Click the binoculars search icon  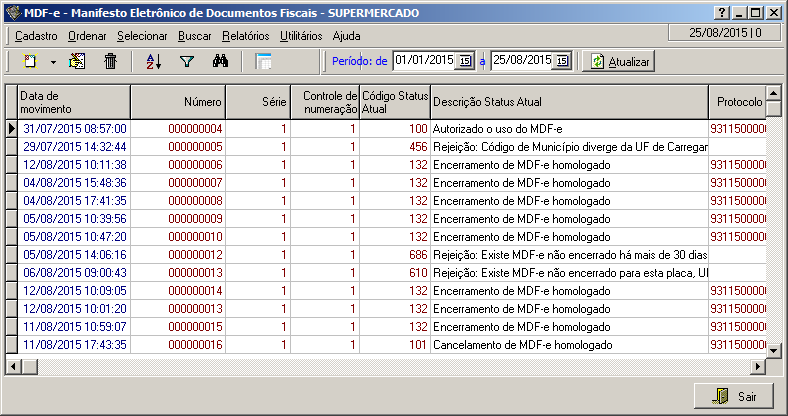point(222,61)
